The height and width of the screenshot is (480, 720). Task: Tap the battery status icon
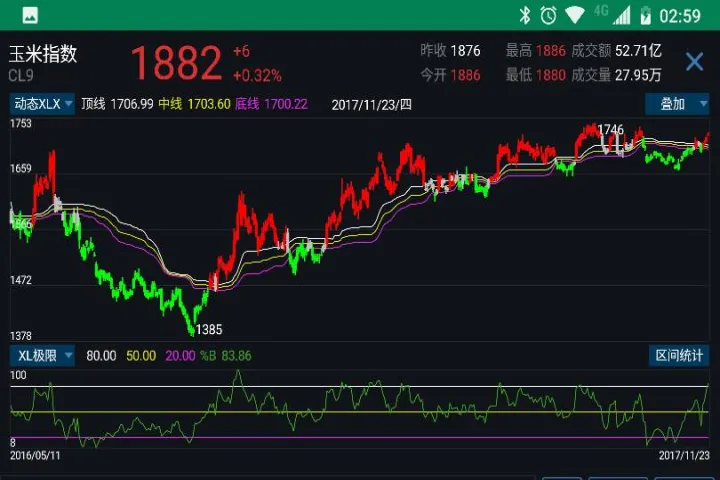646,15
